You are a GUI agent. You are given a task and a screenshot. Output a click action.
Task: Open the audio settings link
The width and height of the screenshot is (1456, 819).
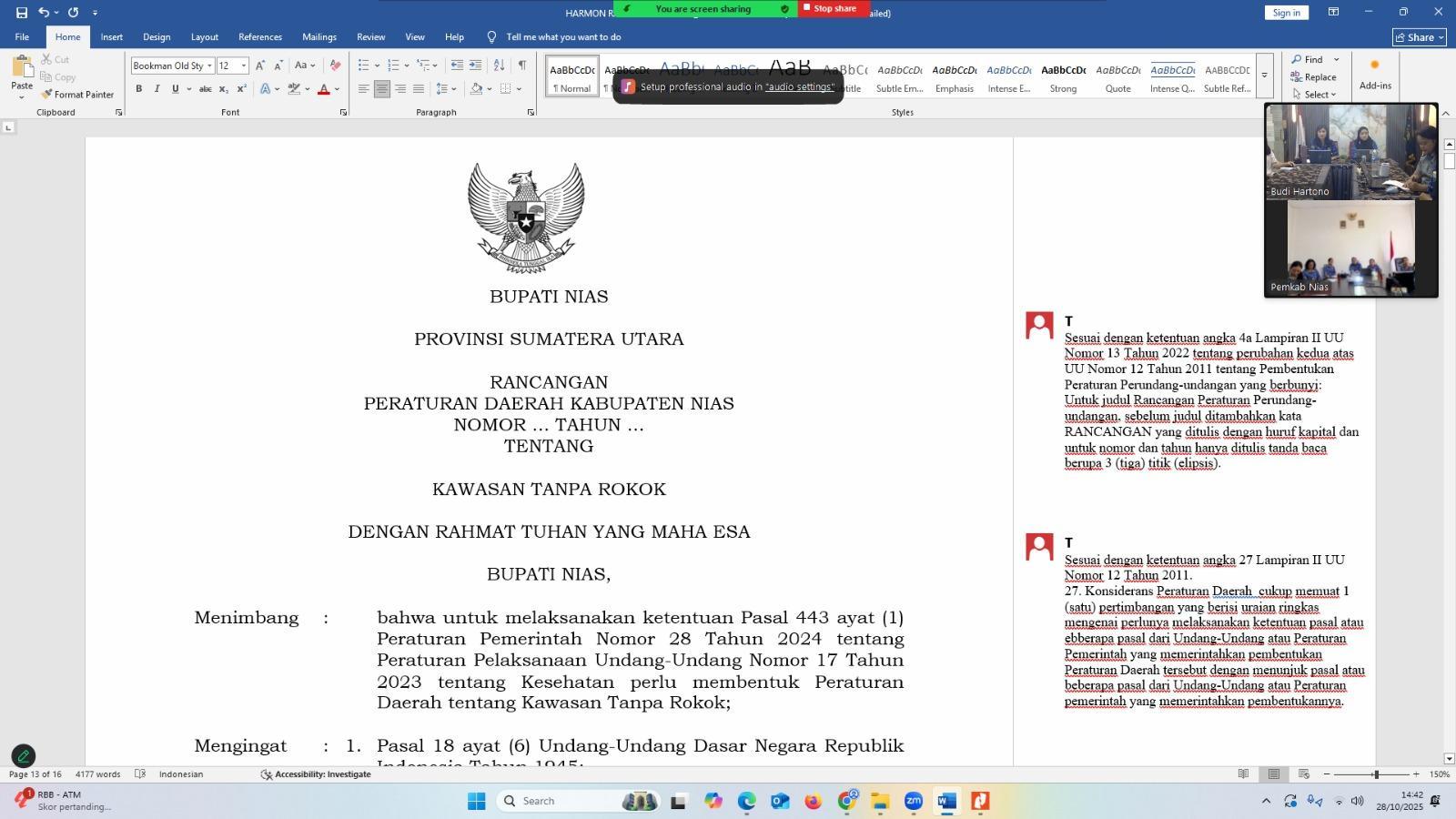(799, 87)
